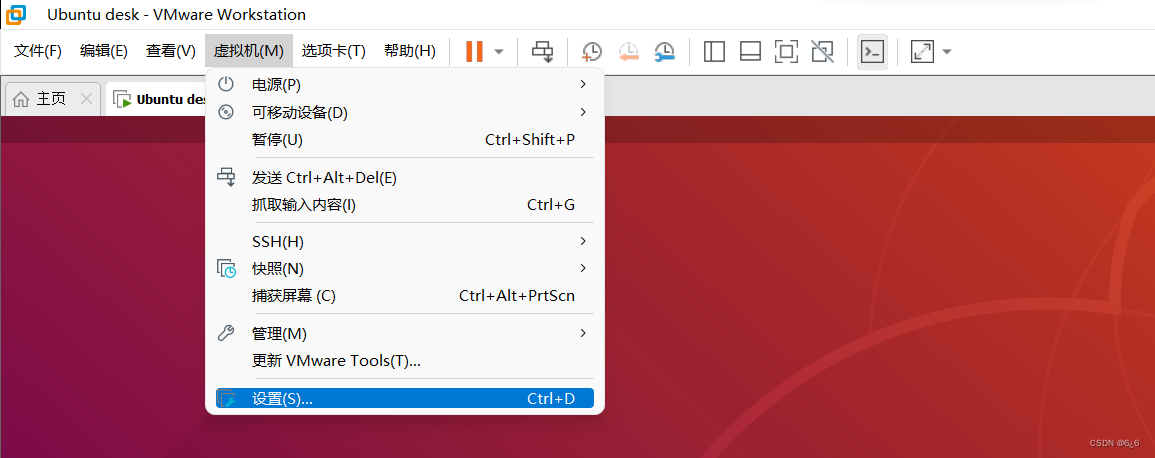Viewport: 1155px width, 458px height.
Task: Select the Ubuntu desk tab
Action: [x=156, y=99]
